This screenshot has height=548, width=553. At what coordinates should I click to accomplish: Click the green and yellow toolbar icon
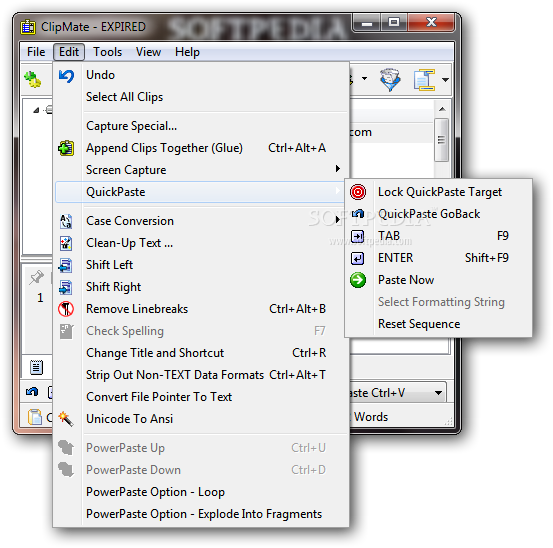pos(32,79)
